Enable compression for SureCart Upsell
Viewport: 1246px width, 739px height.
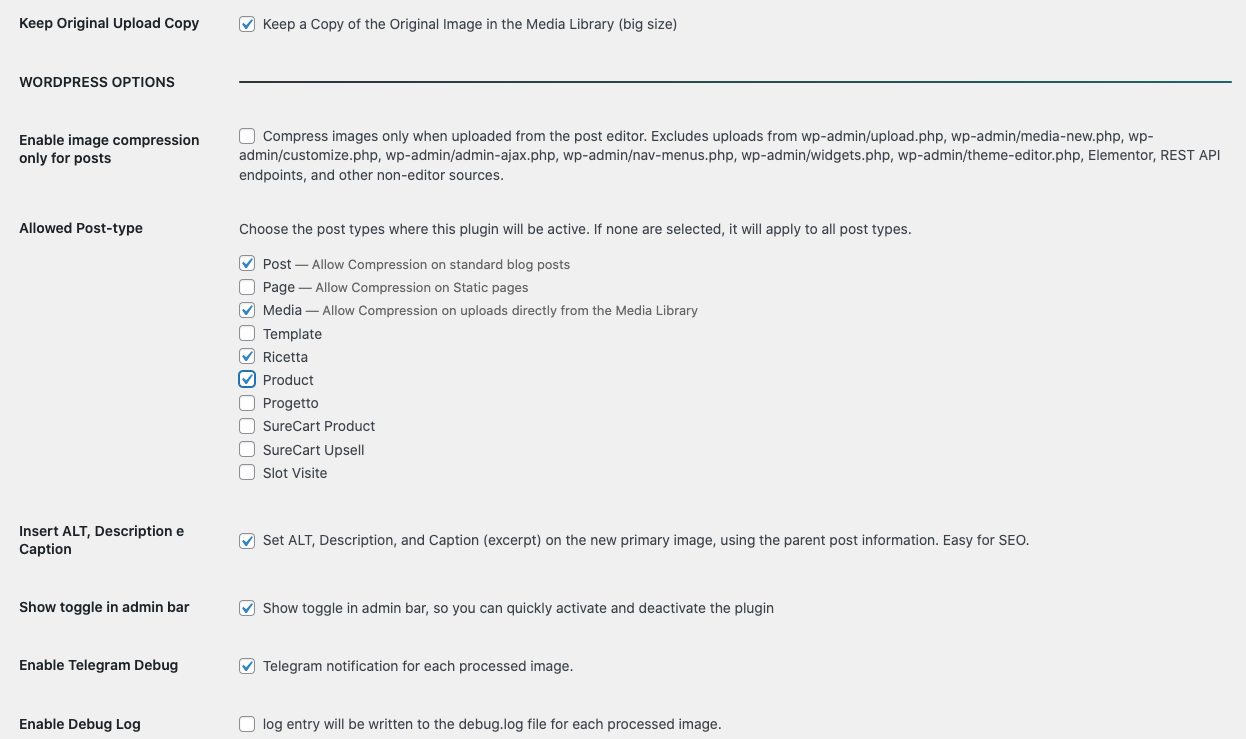tap(247, 449)
